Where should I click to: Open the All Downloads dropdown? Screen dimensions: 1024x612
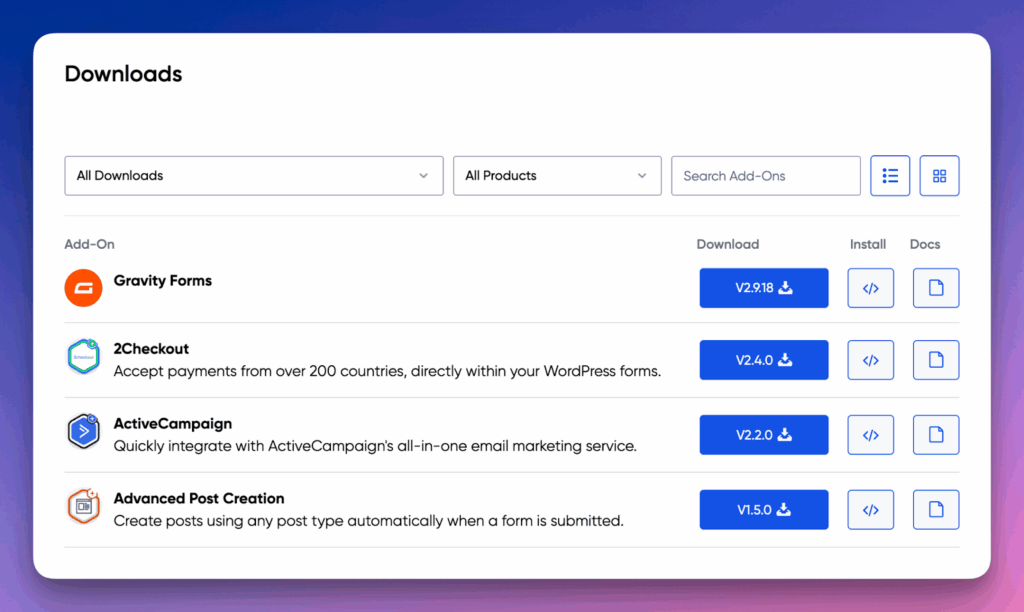(x=254, y=176)
